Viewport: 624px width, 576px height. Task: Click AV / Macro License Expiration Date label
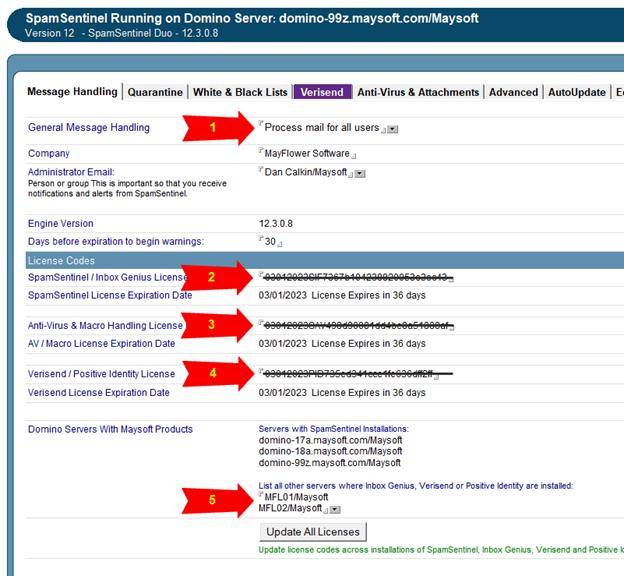[101, 343]
